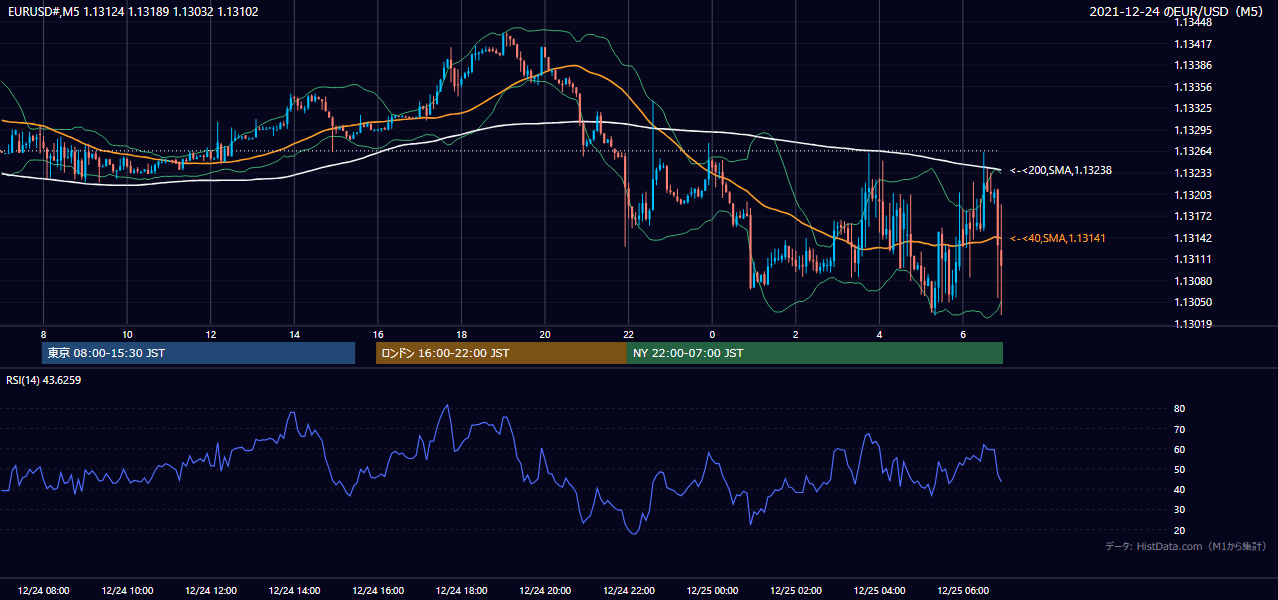Click price axis value 1.13264
This screenshot has height=600, width=1278.
click(x=1194, y=152)
